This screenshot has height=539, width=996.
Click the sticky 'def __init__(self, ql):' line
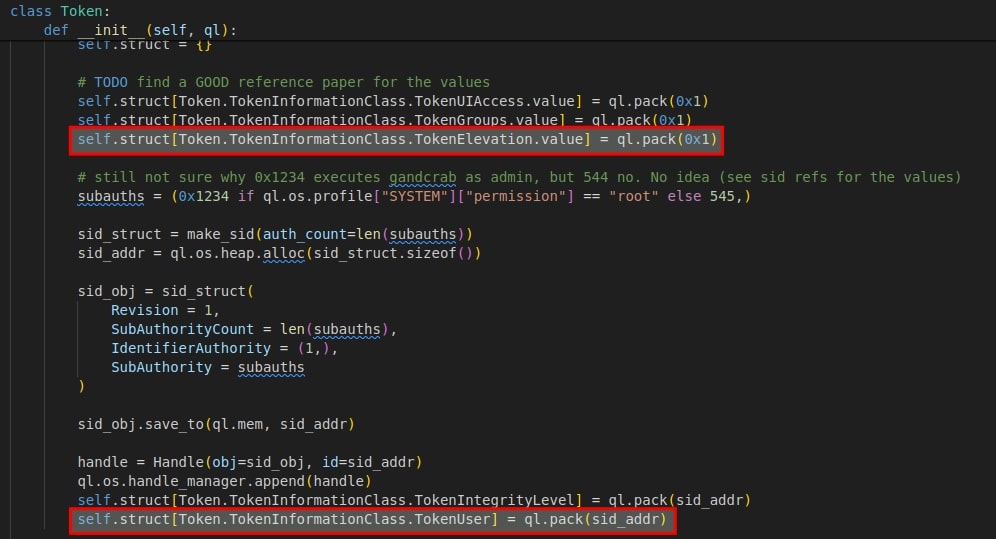(140, 30)
